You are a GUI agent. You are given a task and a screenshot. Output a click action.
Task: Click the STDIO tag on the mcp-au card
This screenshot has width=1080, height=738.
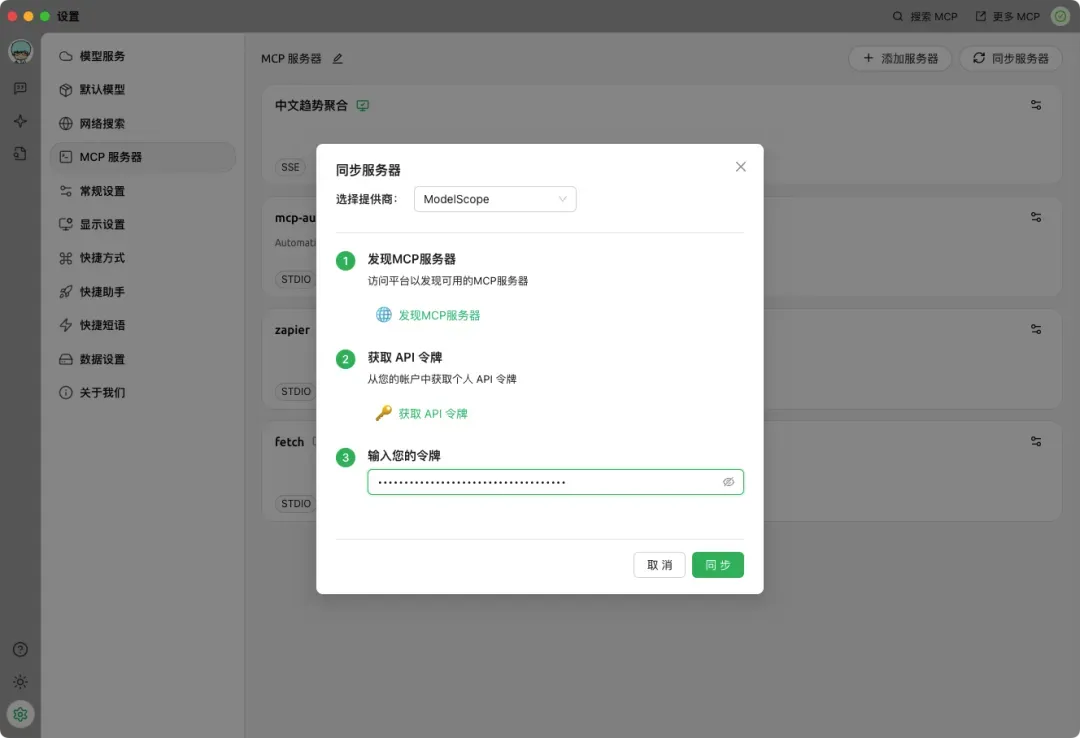pyautogui.click(x=296, y=279)
